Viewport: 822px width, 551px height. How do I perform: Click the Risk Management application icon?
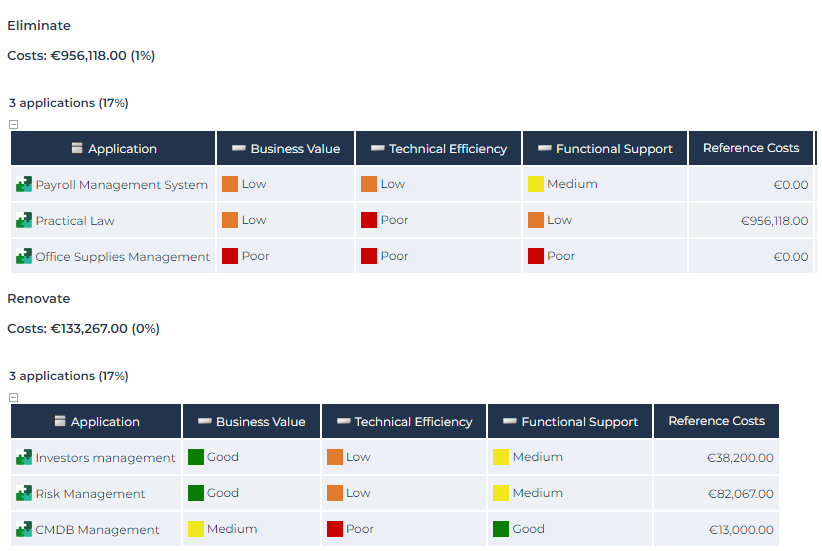pyautogui.click(x=24, y=494)
